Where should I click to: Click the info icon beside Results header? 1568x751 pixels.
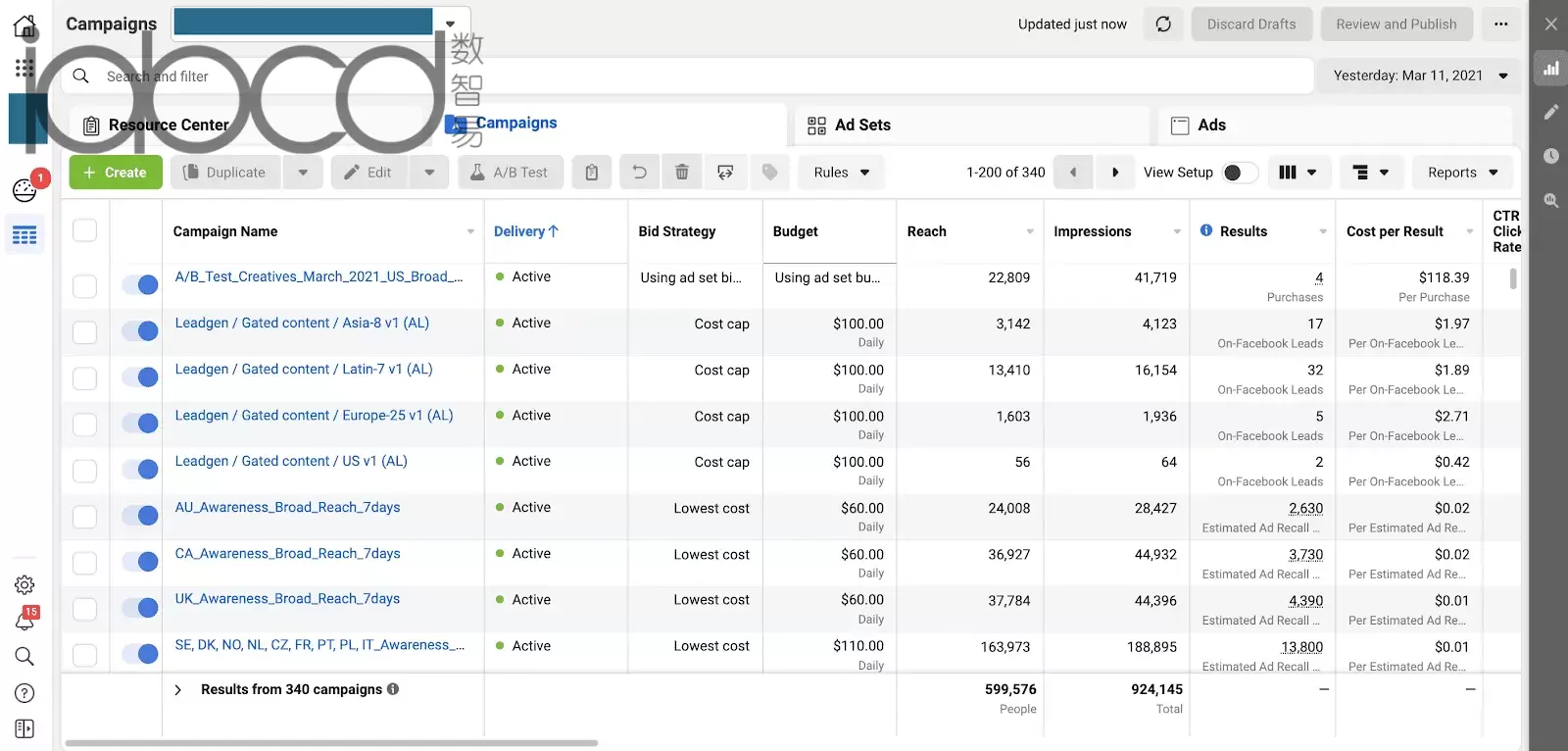click(1206, 230)
